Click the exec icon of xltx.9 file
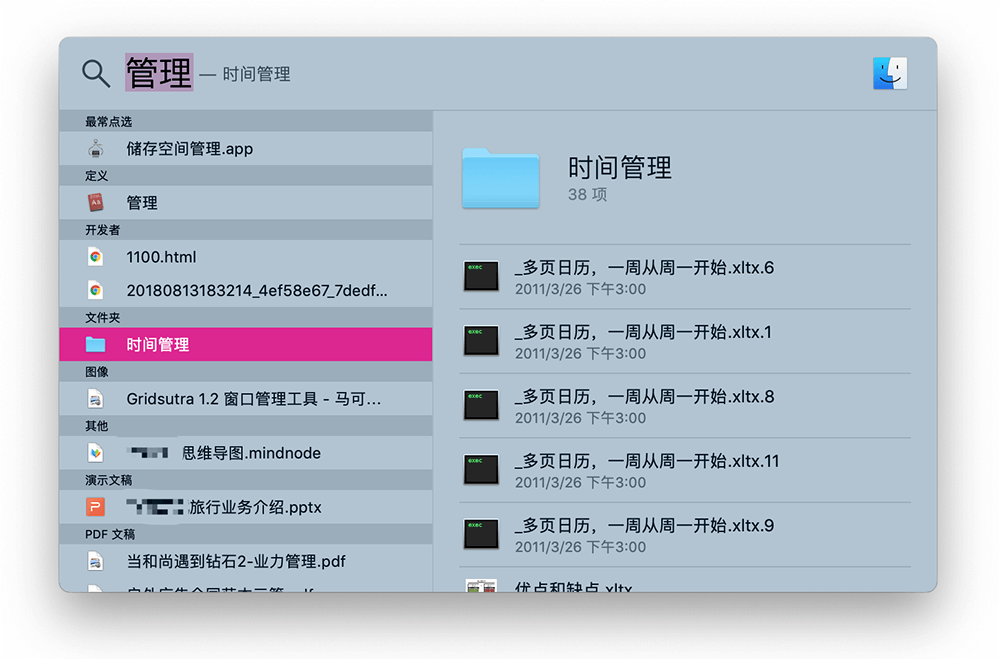 tap(481, 534)
